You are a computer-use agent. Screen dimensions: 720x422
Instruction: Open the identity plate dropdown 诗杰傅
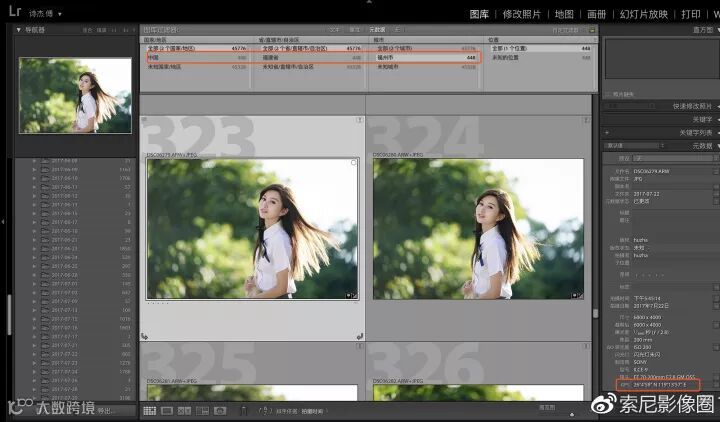coord(45,14)
